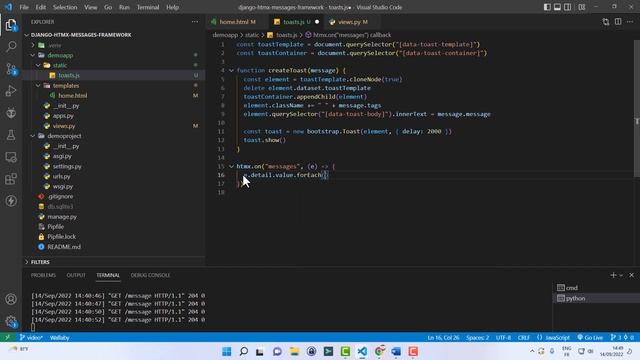The image size is (640, 360).
Task: Open Run and Debug view
Action: 11,91
